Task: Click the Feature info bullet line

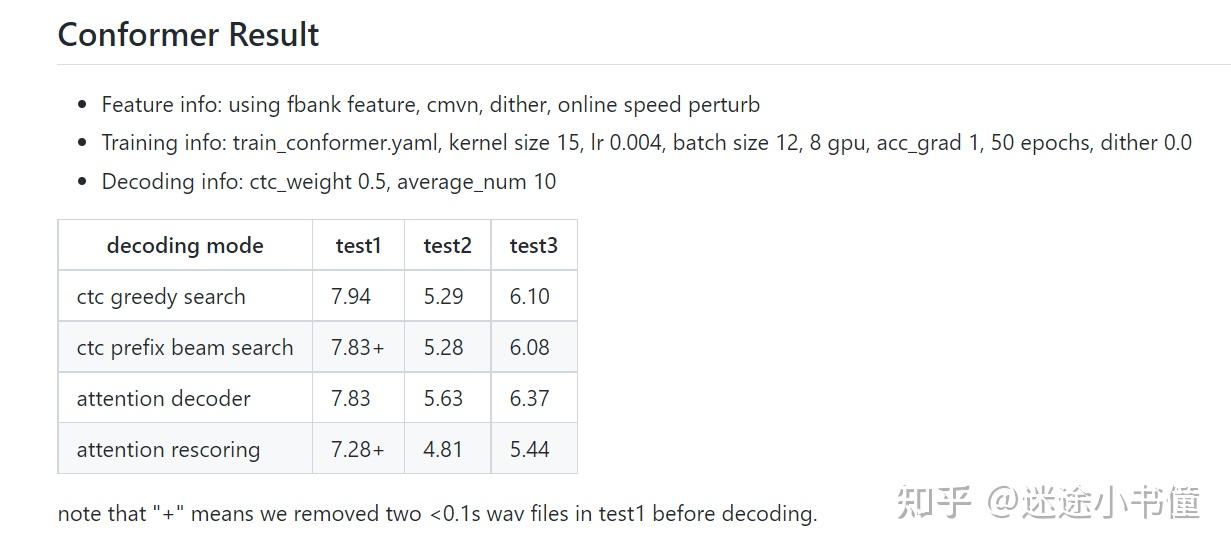Action: pyautogui.click(x=430, y=105)
